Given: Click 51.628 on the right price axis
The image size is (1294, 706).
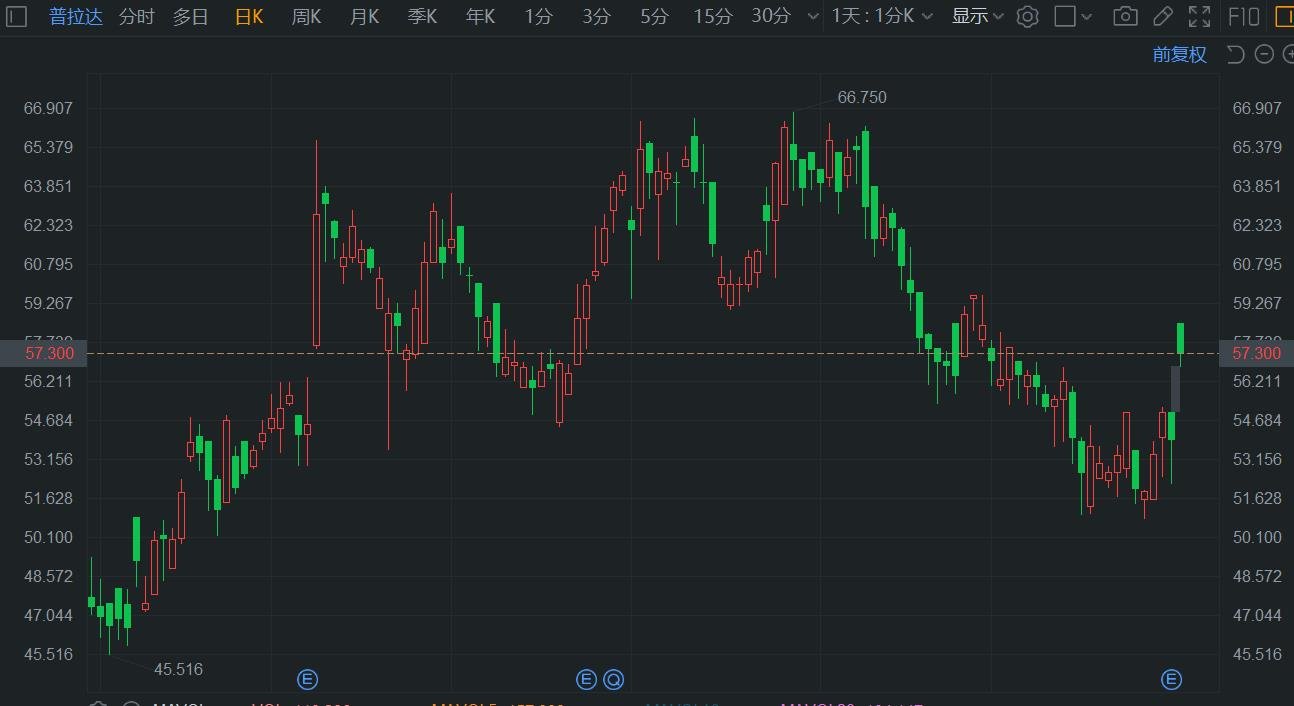Looking at the screenshot, I should [x=1257, y=498].
